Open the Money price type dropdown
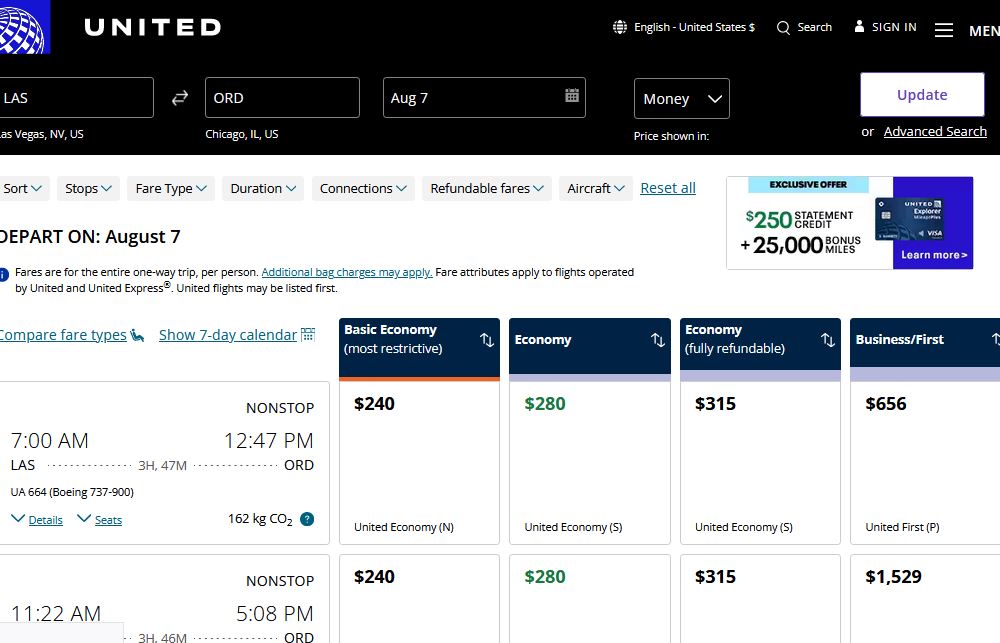The image size is (1000, 643). point(682,99)
